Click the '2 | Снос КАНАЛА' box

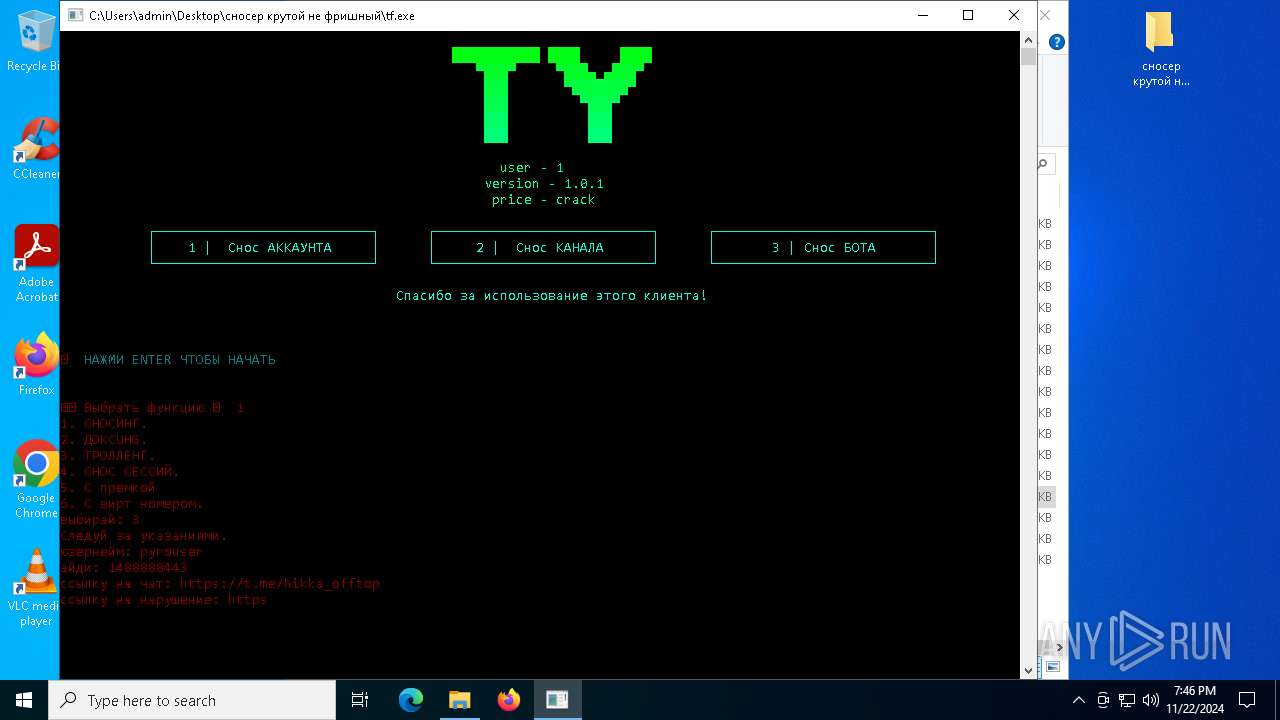coord(543,247)
